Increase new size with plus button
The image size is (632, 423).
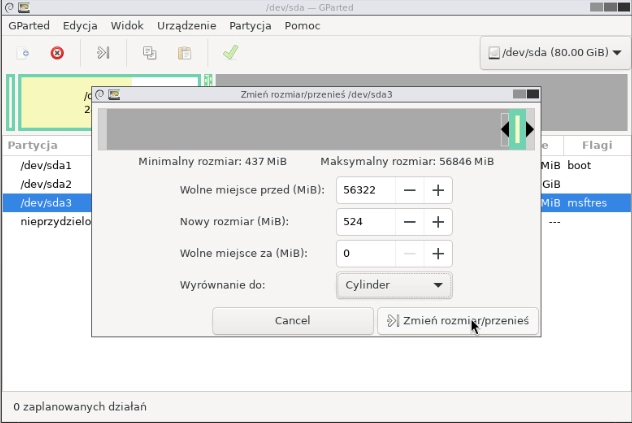click(x=438, y=222)
